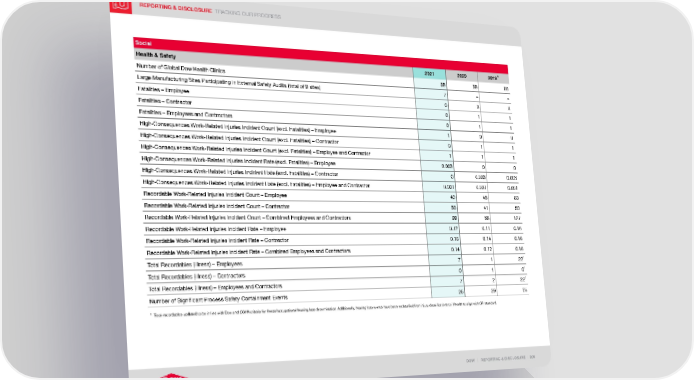Click Total Recordables (Illness) – Contractors row
Viewport: 694px width, 380px height.
tap(197, 276)
